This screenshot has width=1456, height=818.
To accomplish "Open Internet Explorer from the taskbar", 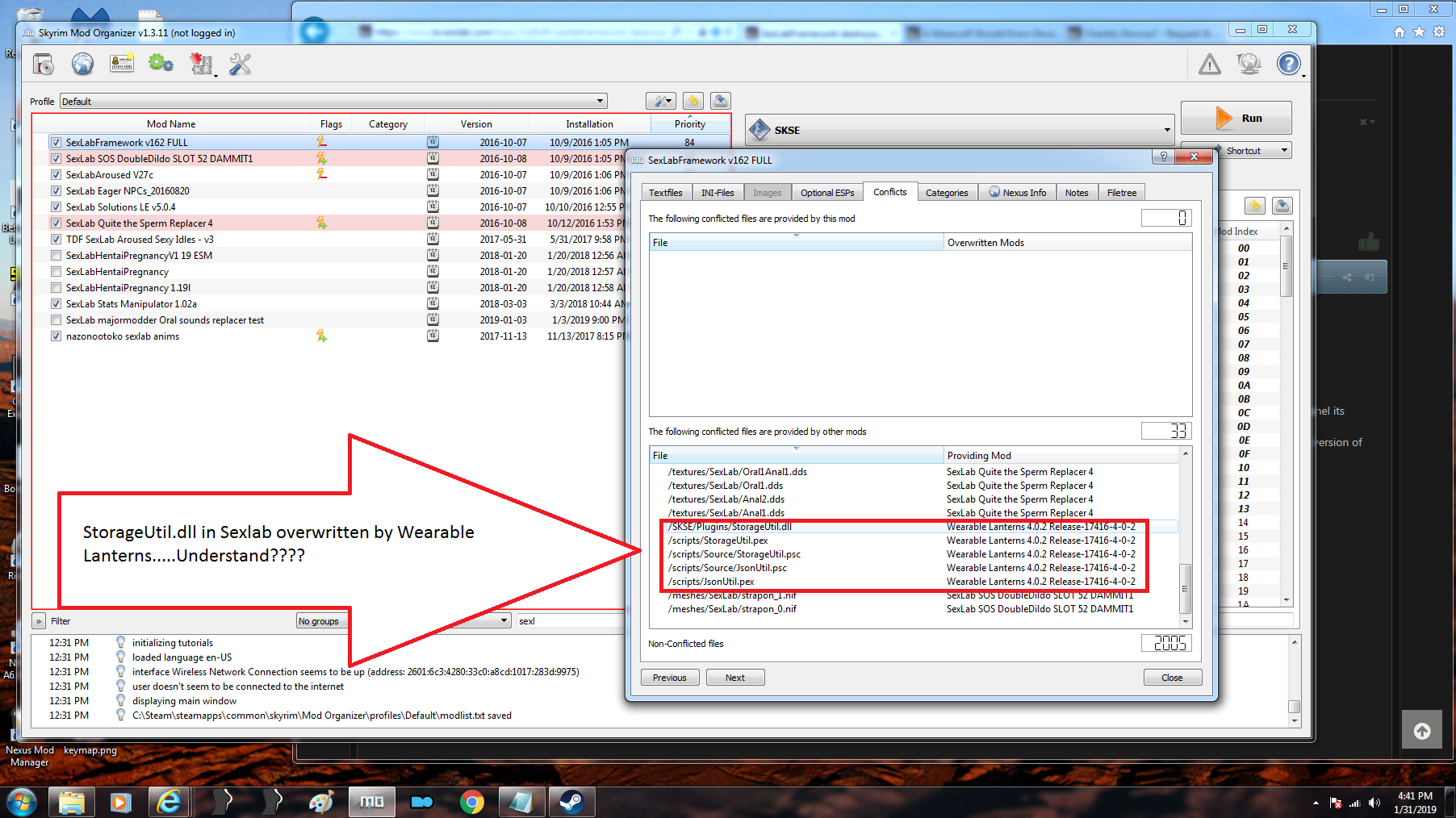I will click(x=169, y=802).
